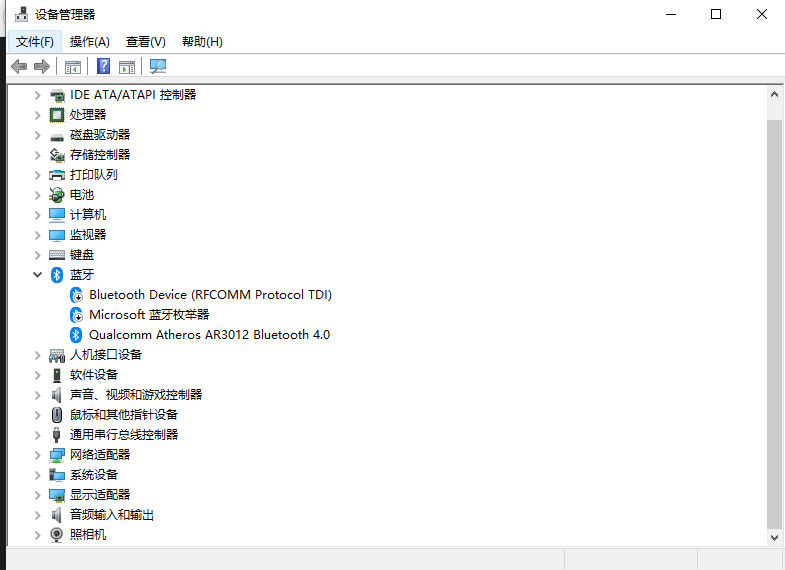Expand the 照相机 node
Screen dimensions: 785x570
(38, 535)
